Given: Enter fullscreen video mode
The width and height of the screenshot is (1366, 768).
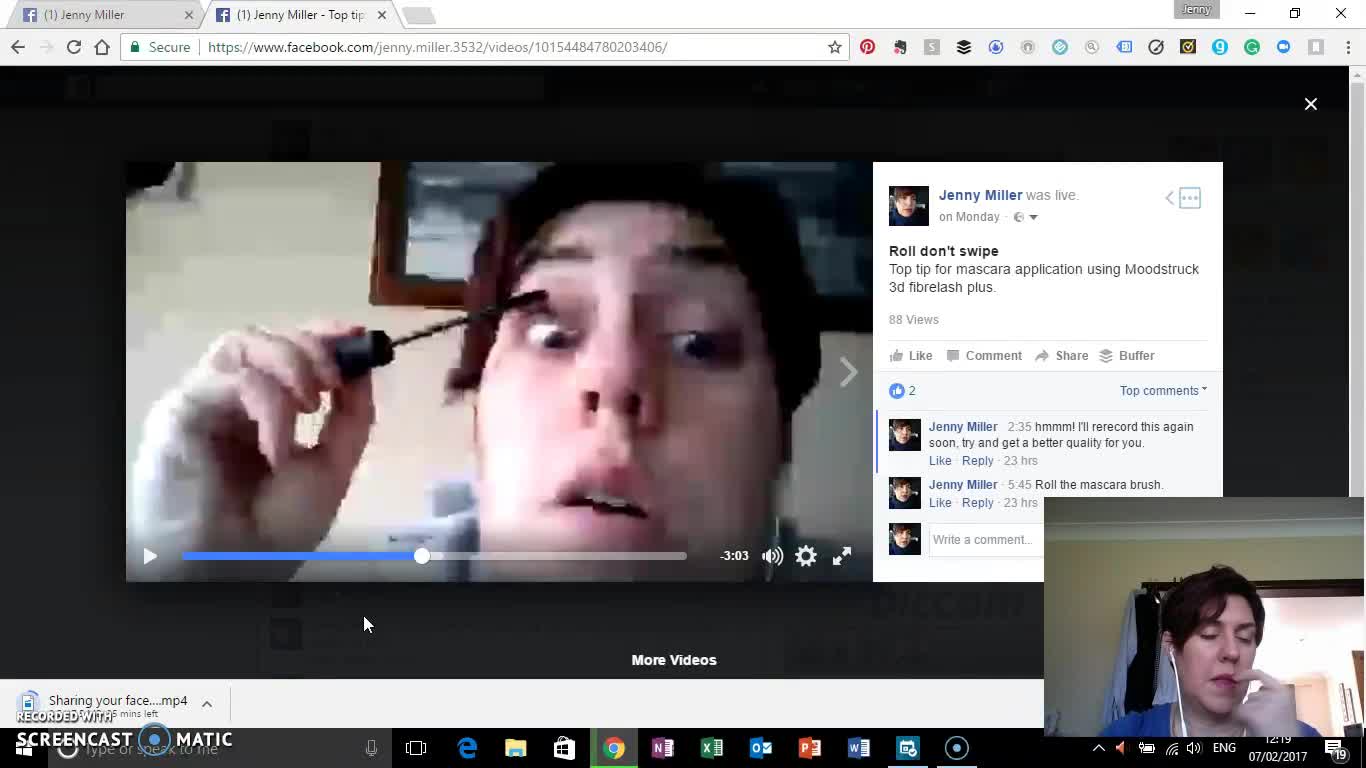Looking at the screenshot, I should (842, 556).
